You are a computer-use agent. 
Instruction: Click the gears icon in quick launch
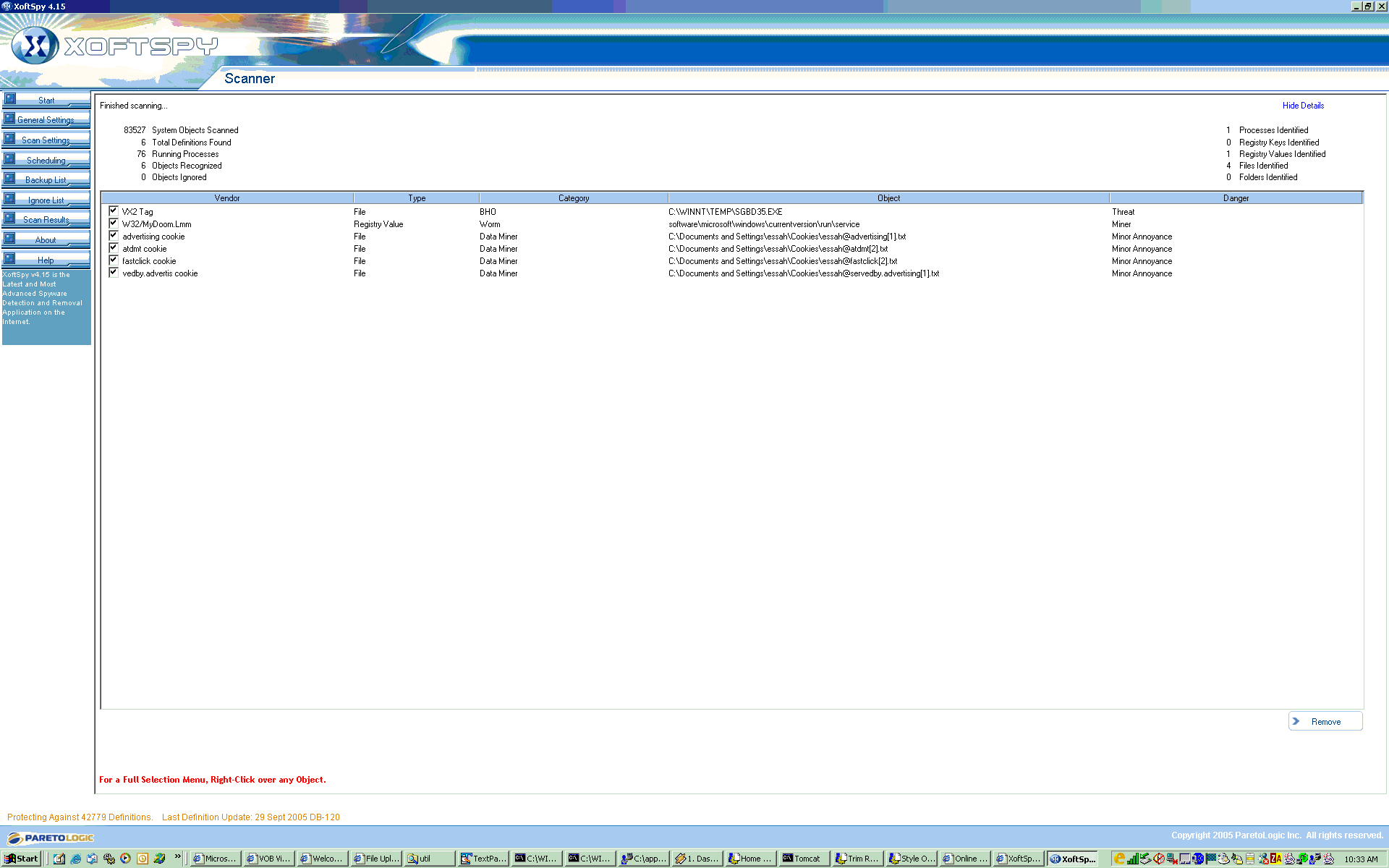[109, 859]
